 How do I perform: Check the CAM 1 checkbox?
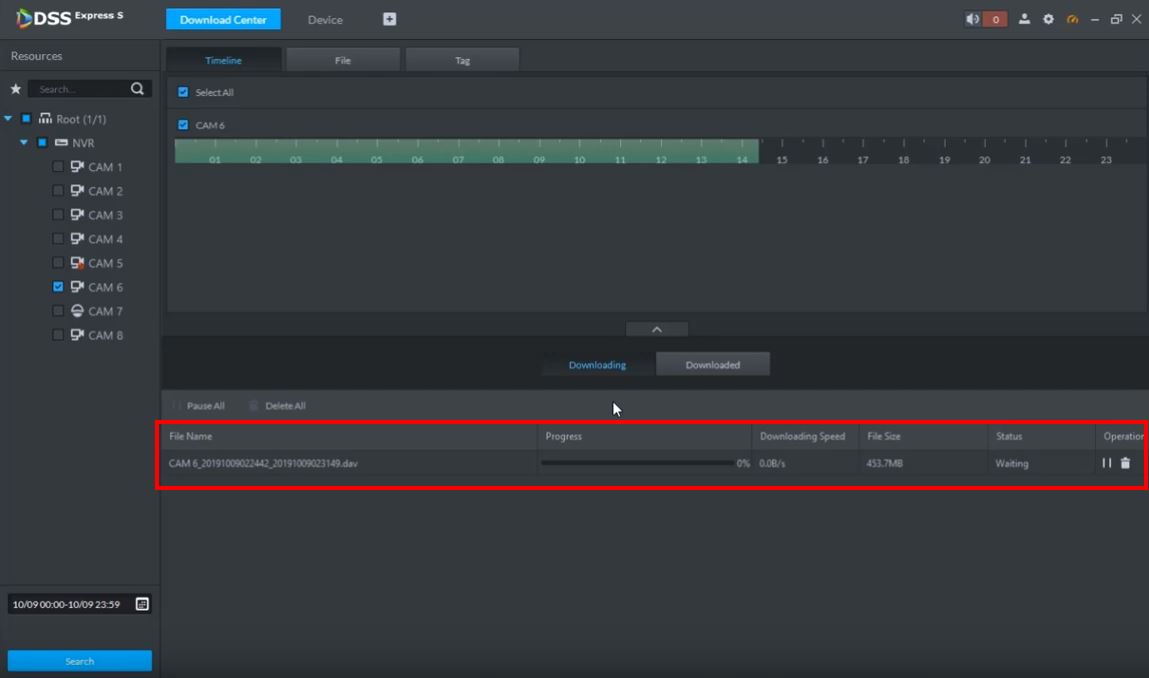58,166
